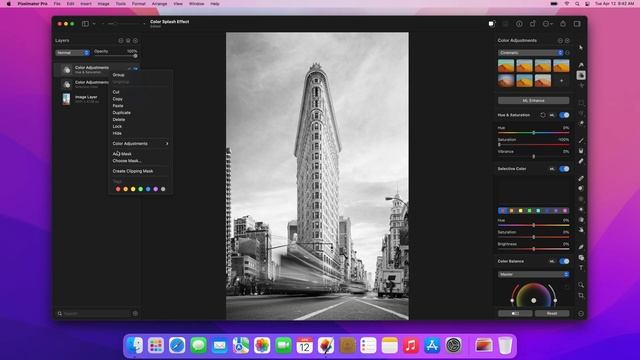Click the filter icon beside layer search
Viewport: 640px width, 360px height.
pyautogui.click(x=136, y=313)
